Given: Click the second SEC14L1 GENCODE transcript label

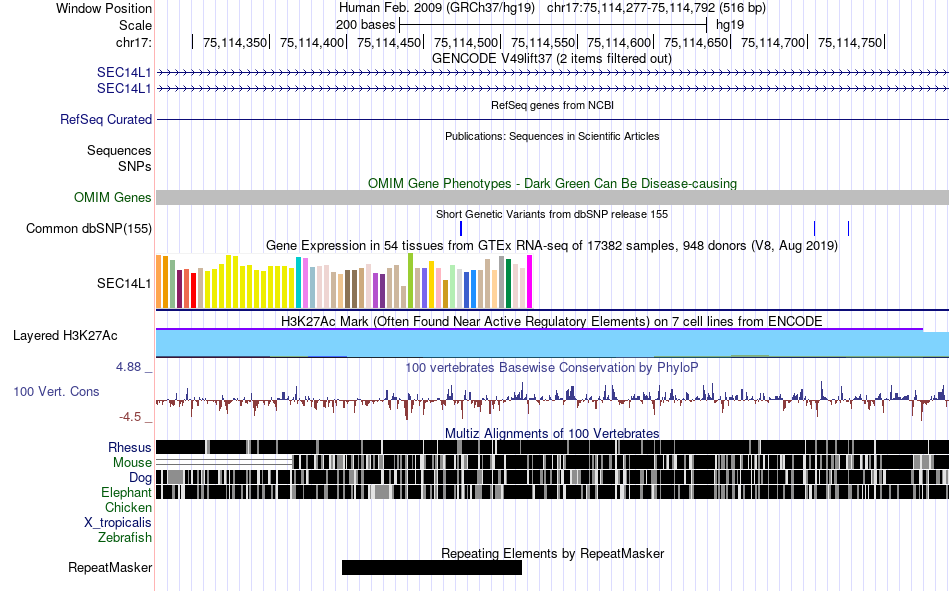Looking at the screenshot, I should [x=124, y=88].
